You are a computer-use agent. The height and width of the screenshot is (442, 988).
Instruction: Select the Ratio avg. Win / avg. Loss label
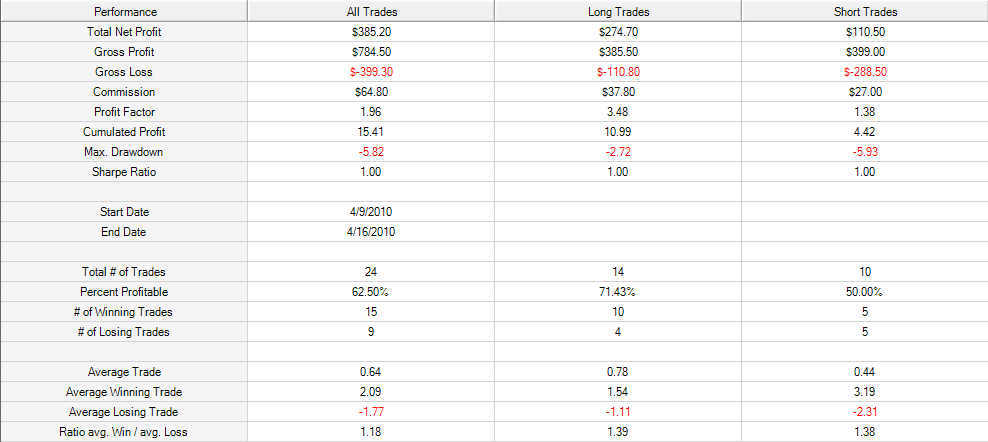(124, 433)
